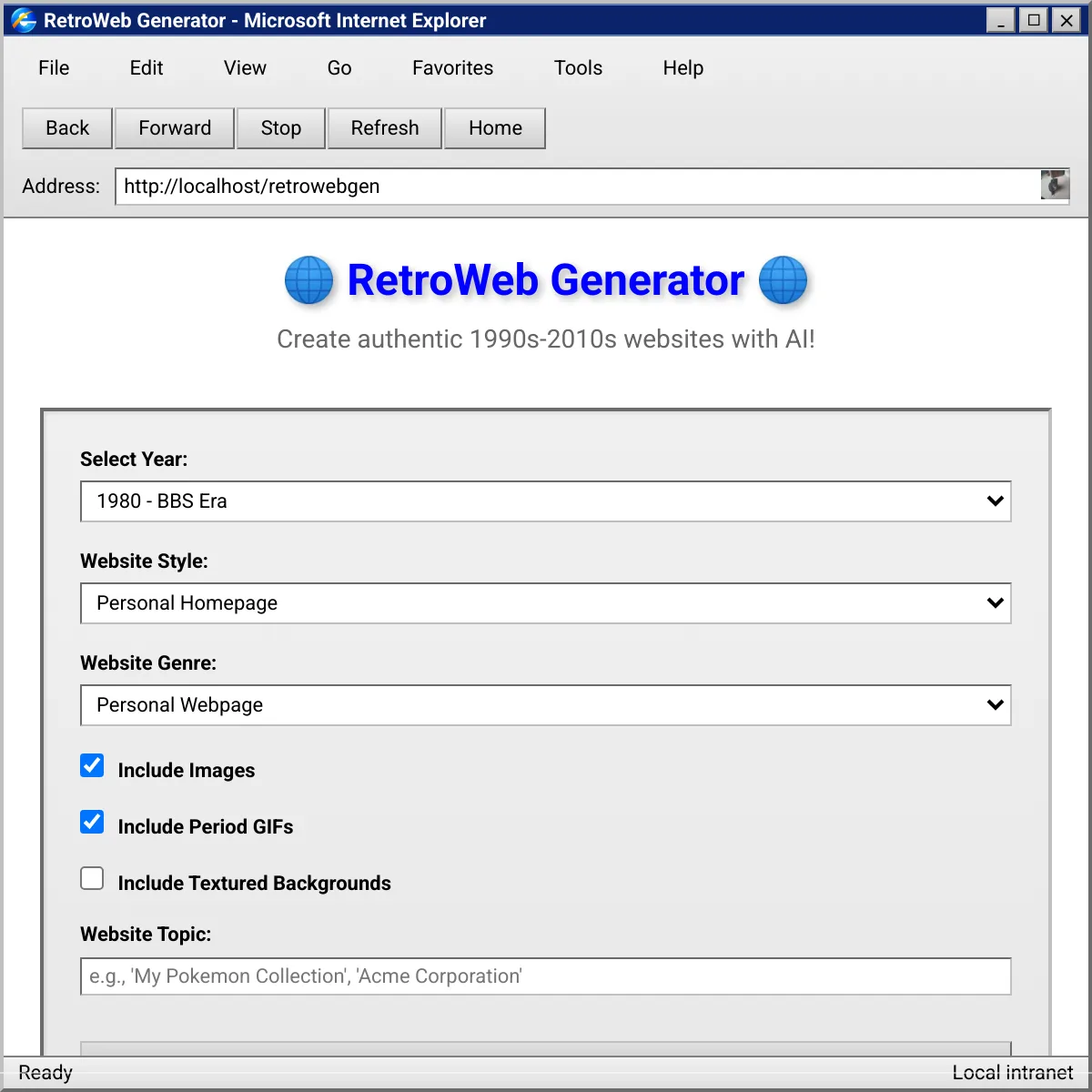Click the Refresh button
The height and width of the screenshot is (1092, 1092).
[x=385, y=128]
